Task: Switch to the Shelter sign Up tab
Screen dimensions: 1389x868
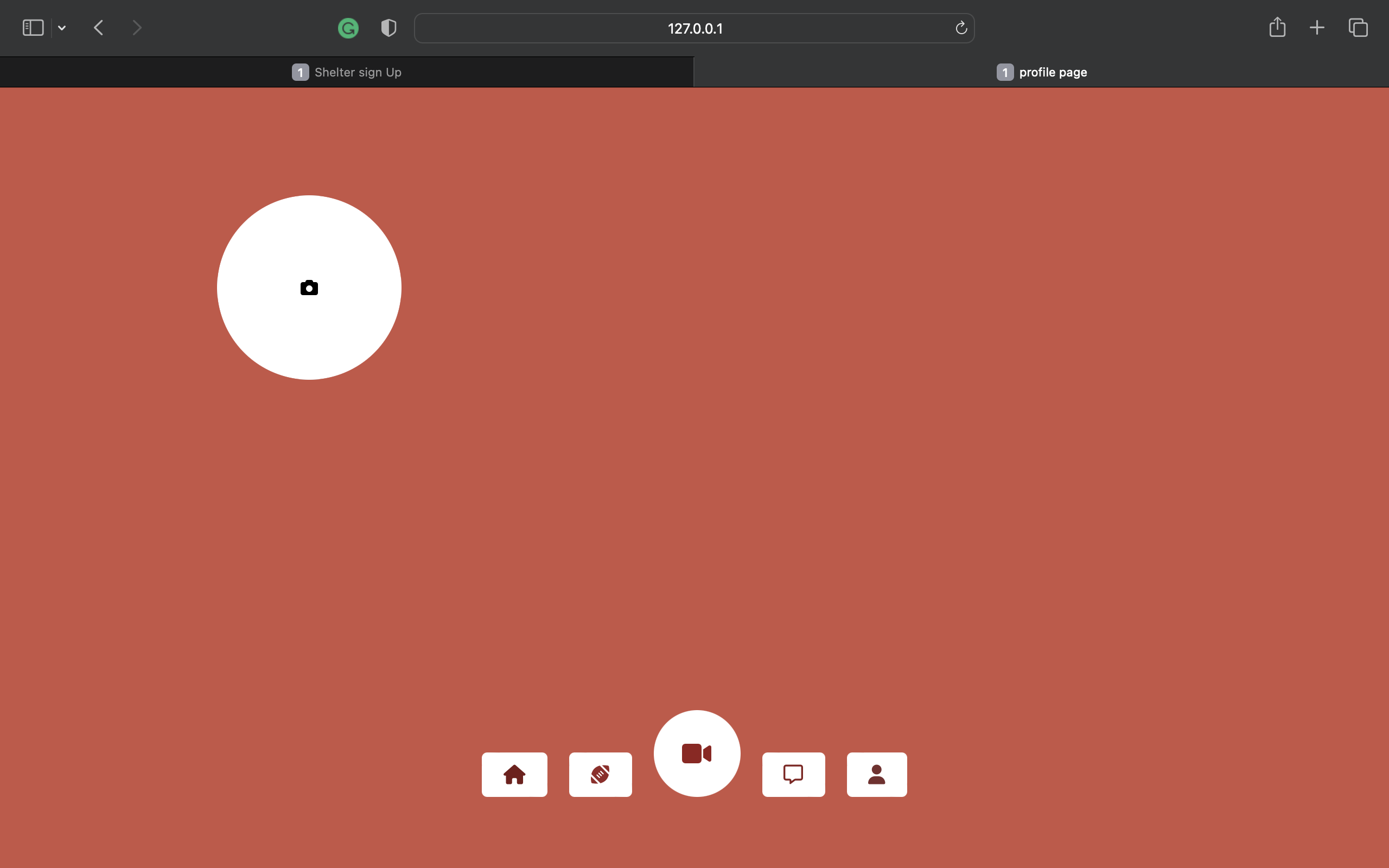Action: pyautogui.click(x=347, y=72)
